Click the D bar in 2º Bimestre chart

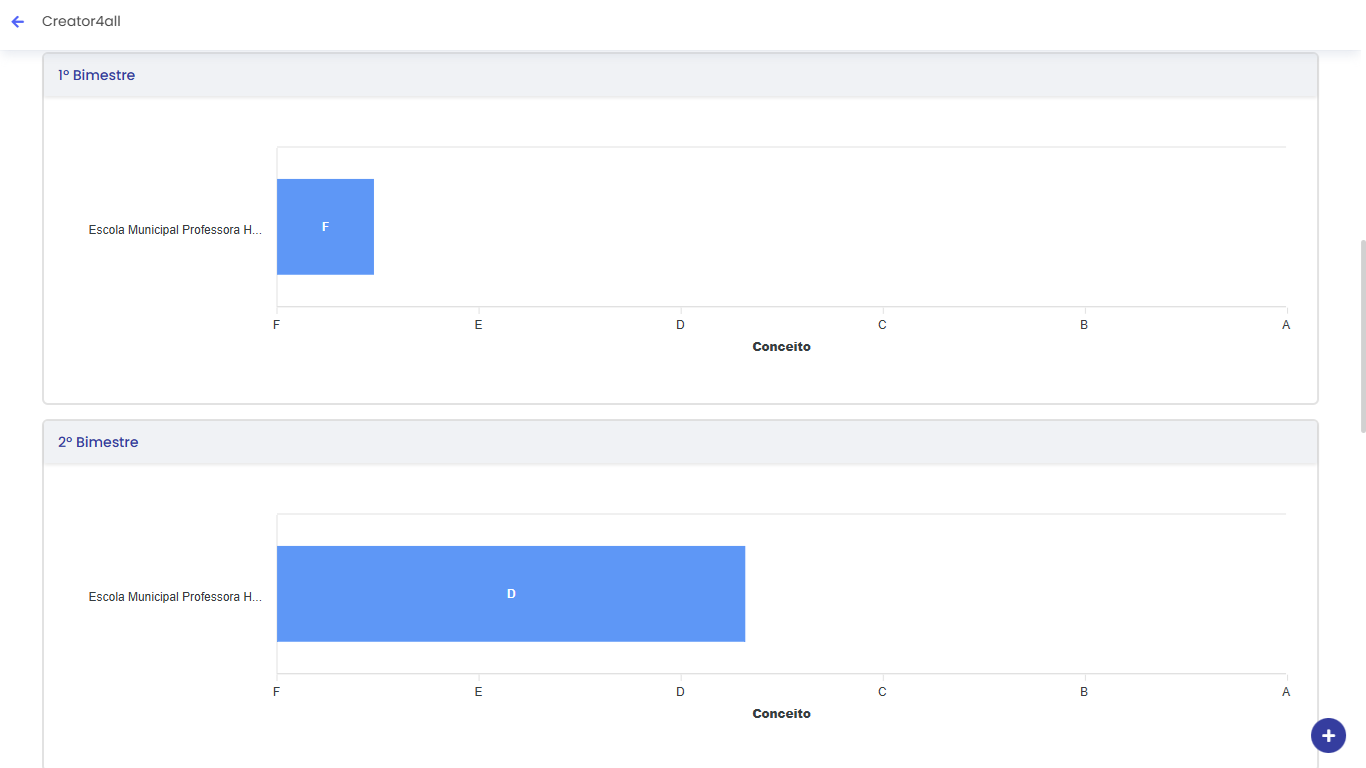511,594
